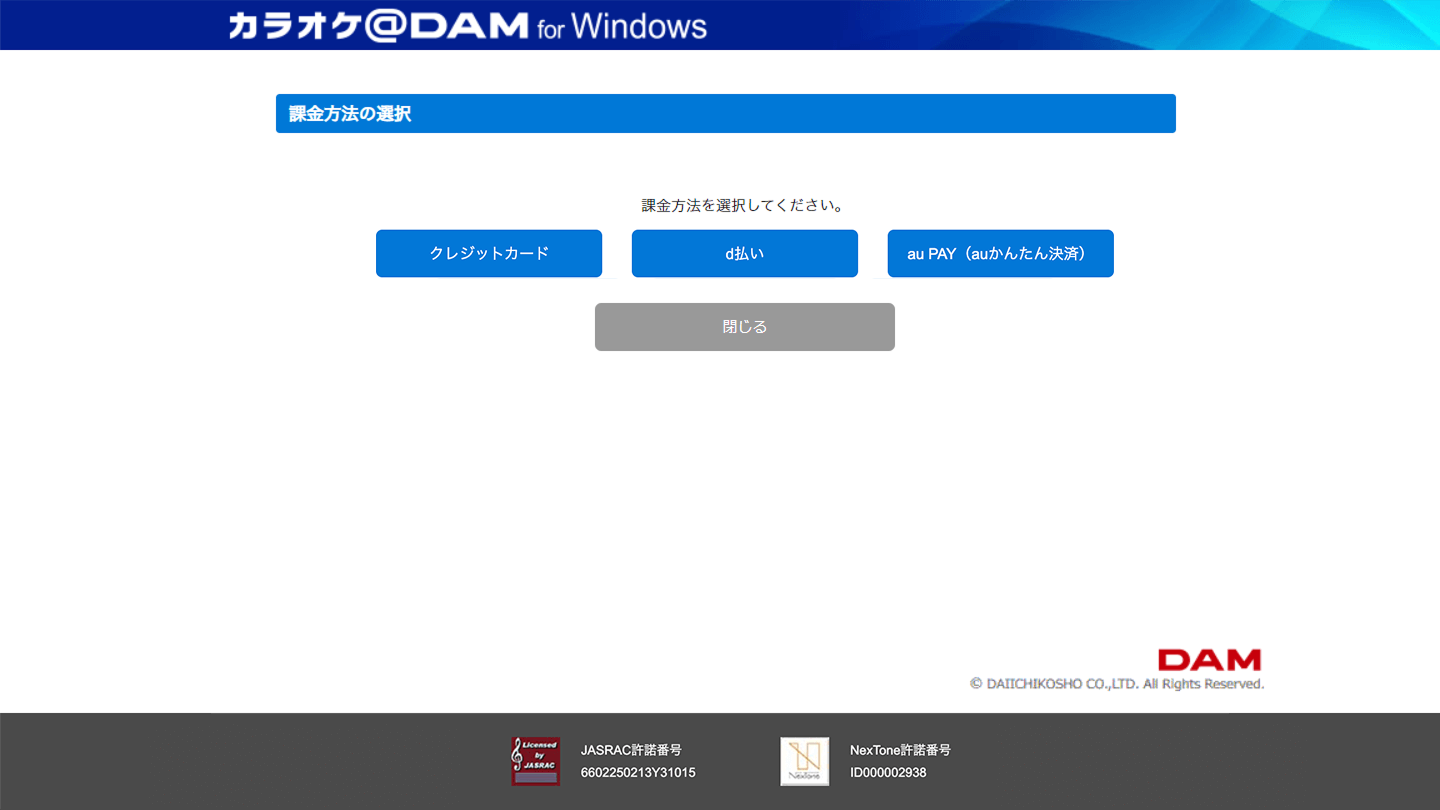This screenshot has width=1440, height=810.
Task: Click the DAIICHIKOSHO CO.,LTD. copyright name
Action: click(x=1062, y=684)
